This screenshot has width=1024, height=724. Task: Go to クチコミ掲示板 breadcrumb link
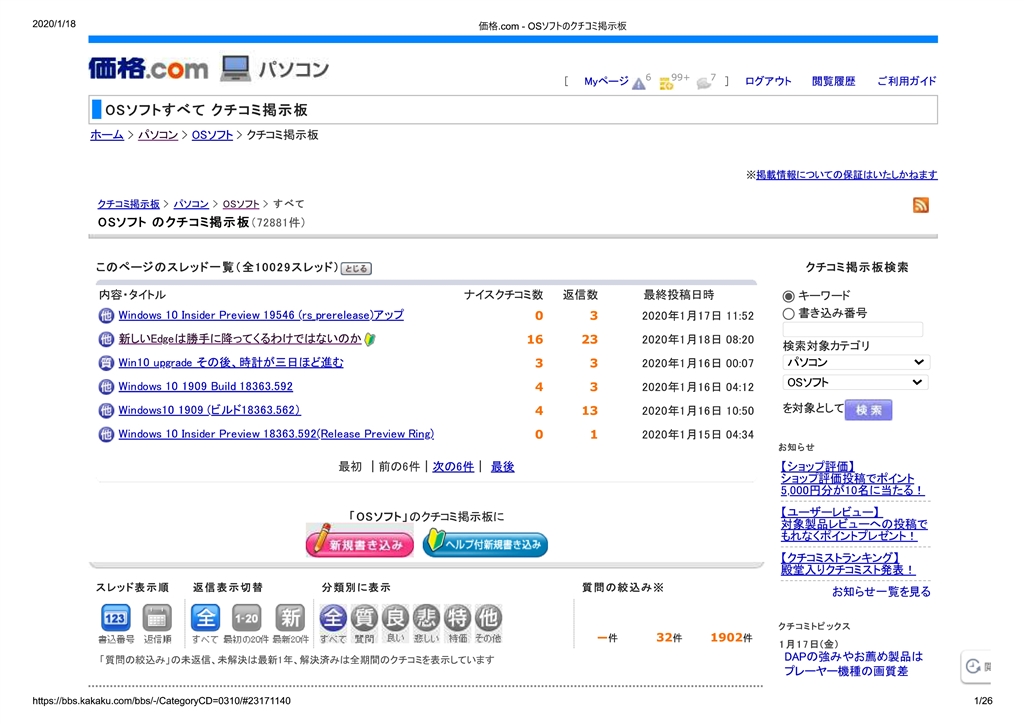click(x=129, y=204)
